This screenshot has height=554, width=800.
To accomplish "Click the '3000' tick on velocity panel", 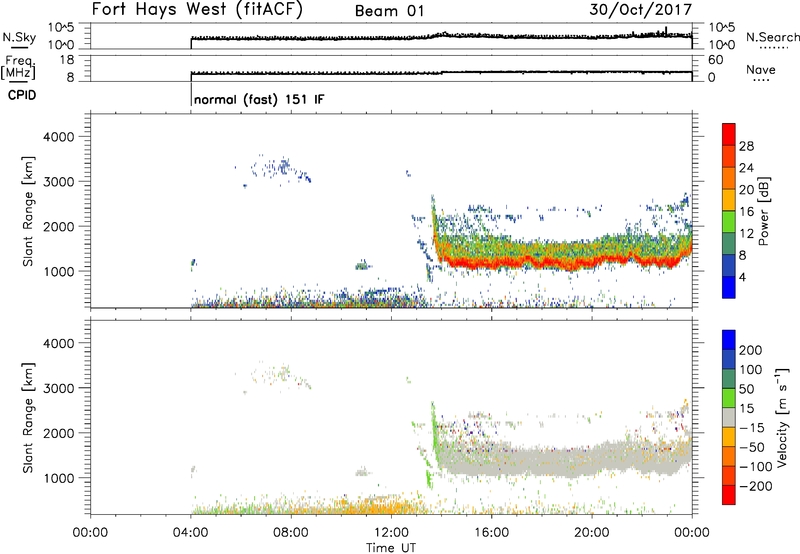I will (x=59, y=388).
